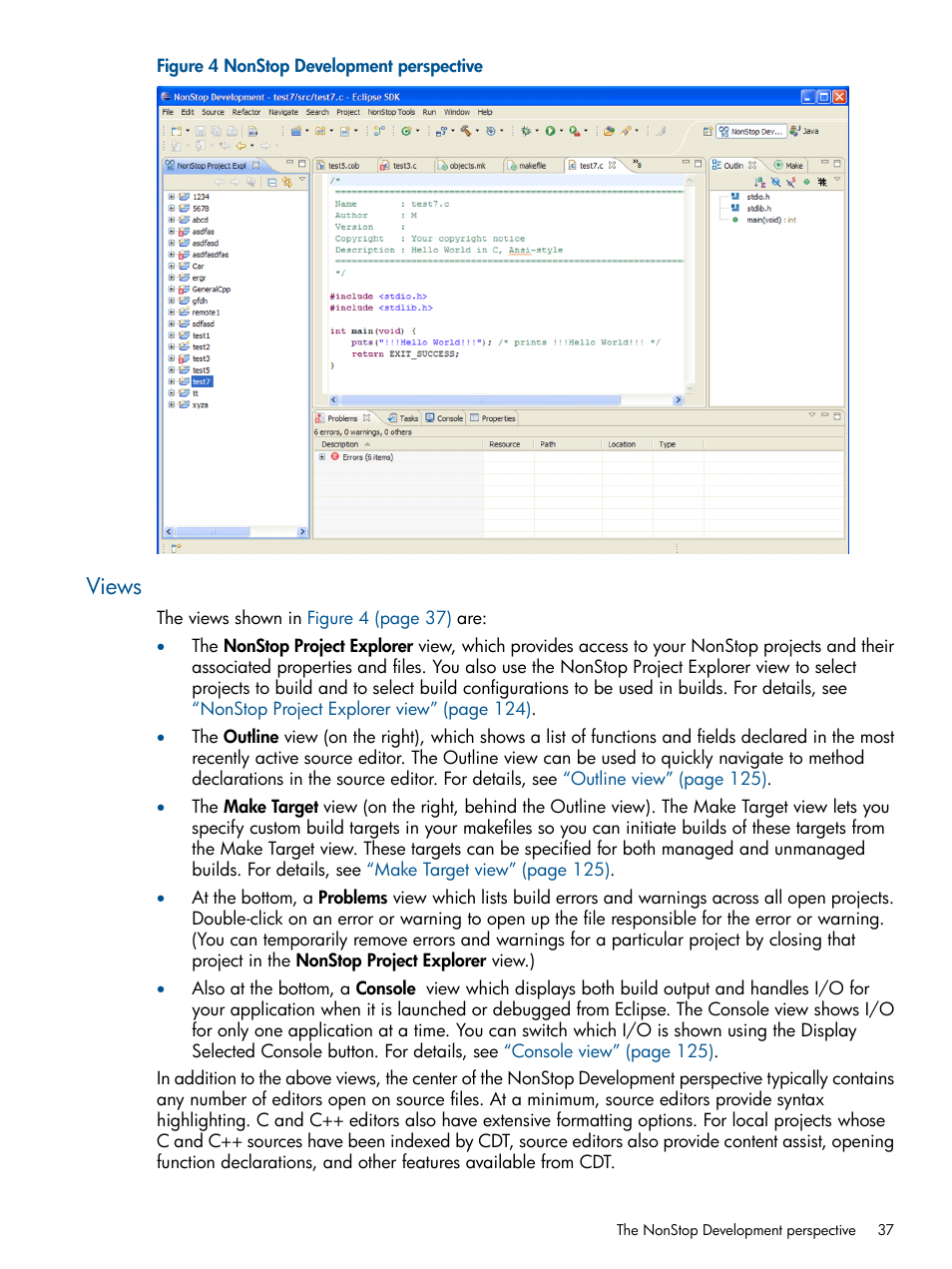Toggle Hide Fields icon in Outline view
Screen dimensions: 952x1269
(775, 182)
